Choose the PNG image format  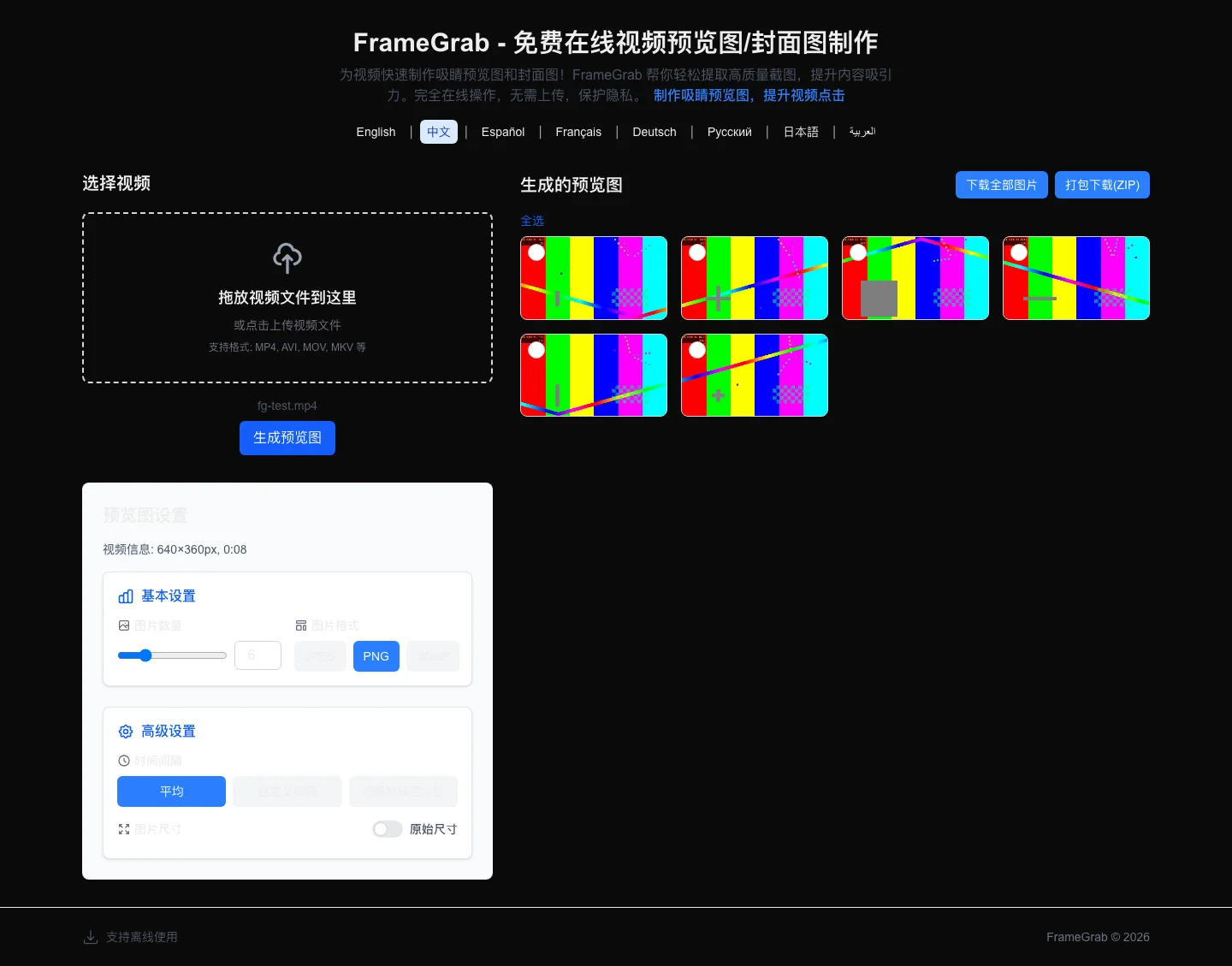[x=376, y=656]
